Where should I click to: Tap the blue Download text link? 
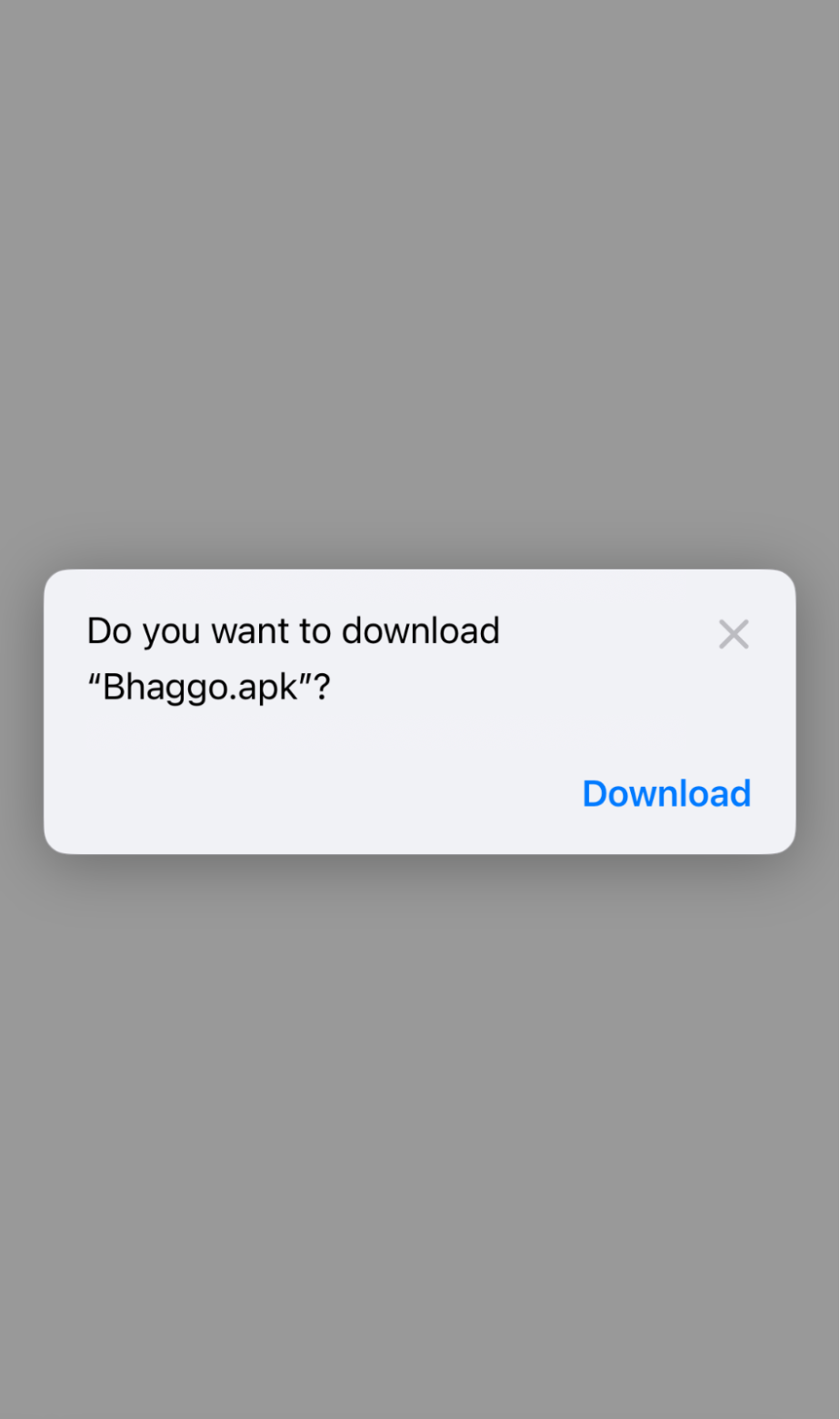(x=666, y=793)
